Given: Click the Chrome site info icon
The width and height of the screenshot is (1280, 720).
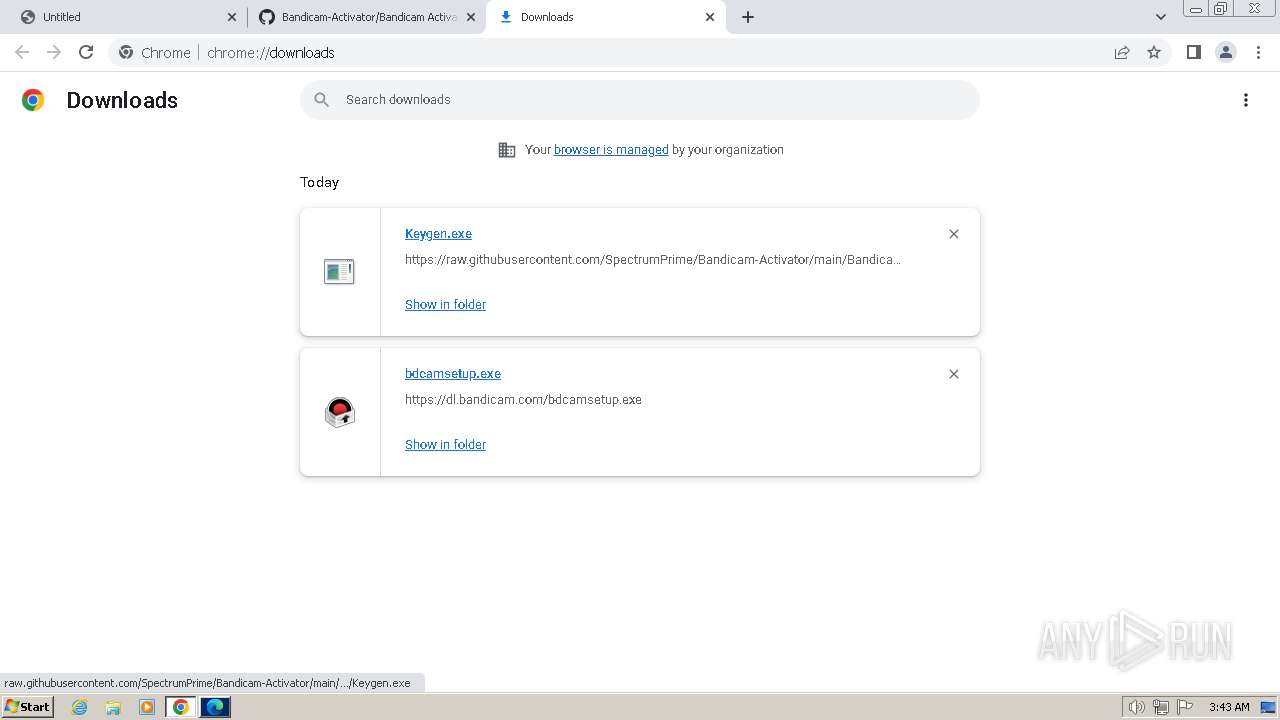Looking at the screenshot, I should (126, 52).
